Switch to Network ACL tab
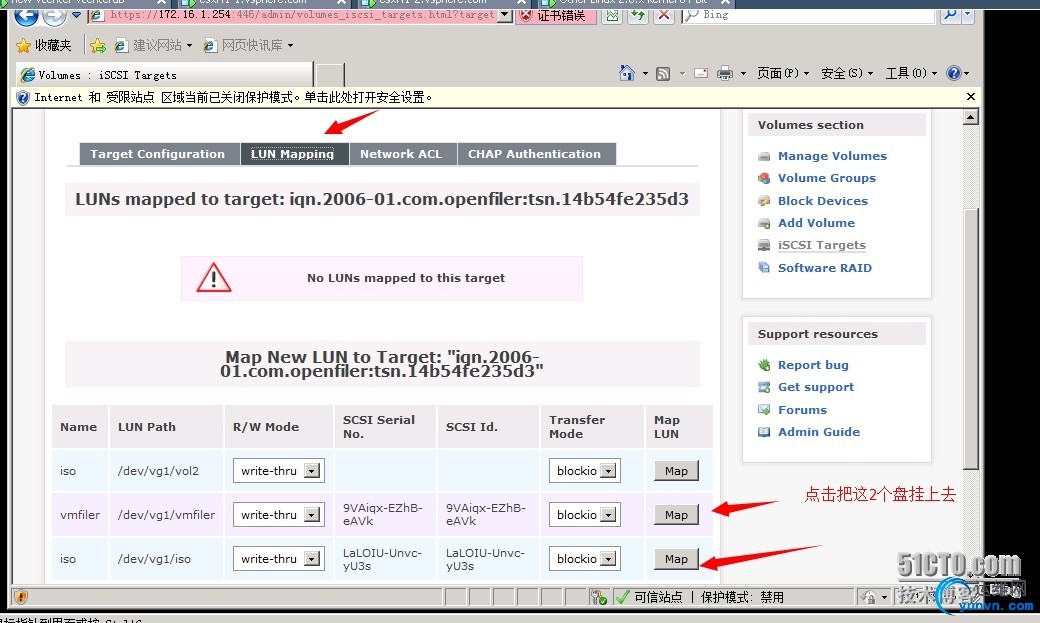 401,154
